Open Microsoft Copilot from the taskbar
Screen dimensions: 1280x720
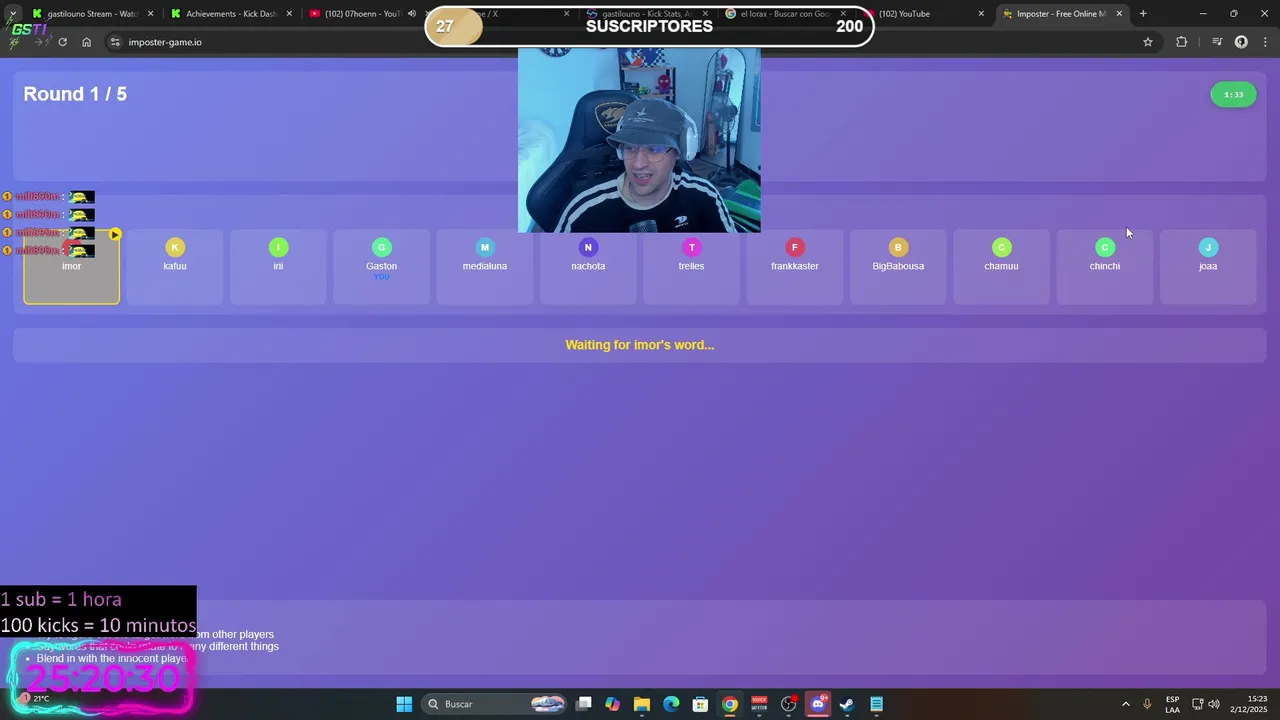point(613,704)
